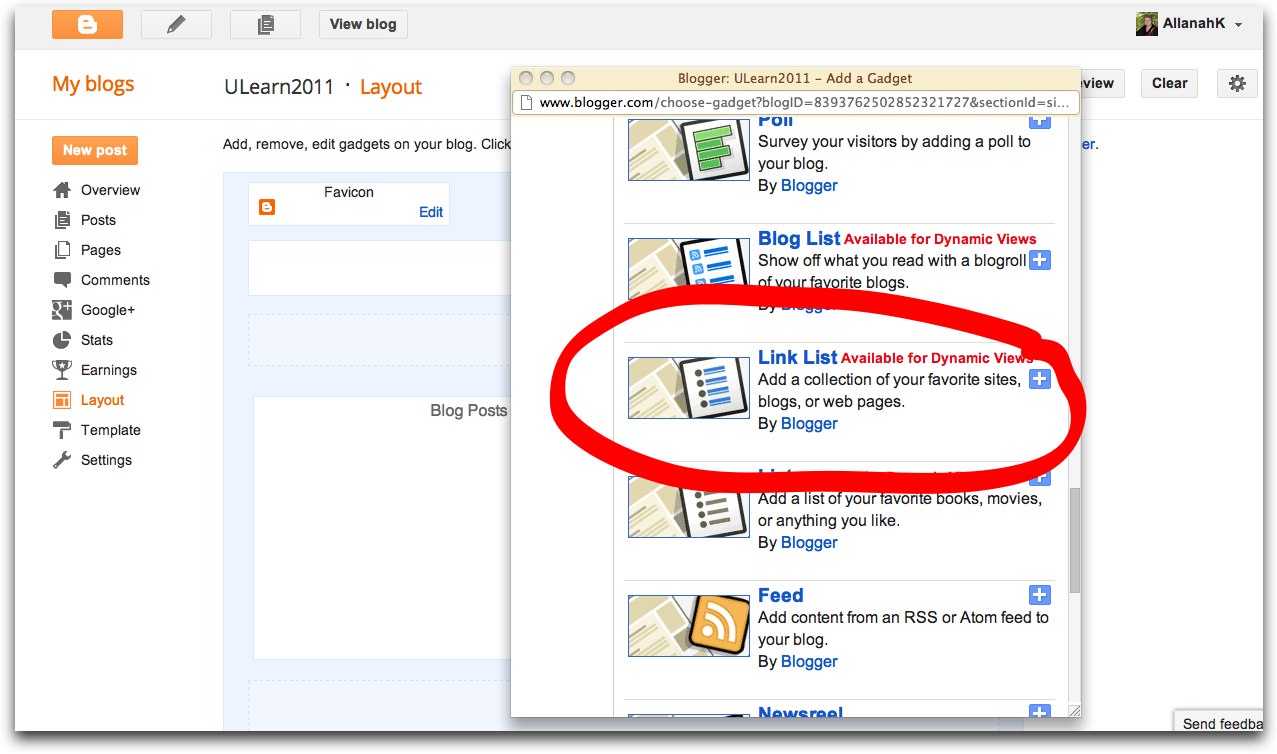Click Blogger author link under Poll
The width and height of the screenshot is (1277, 754).
809,185
